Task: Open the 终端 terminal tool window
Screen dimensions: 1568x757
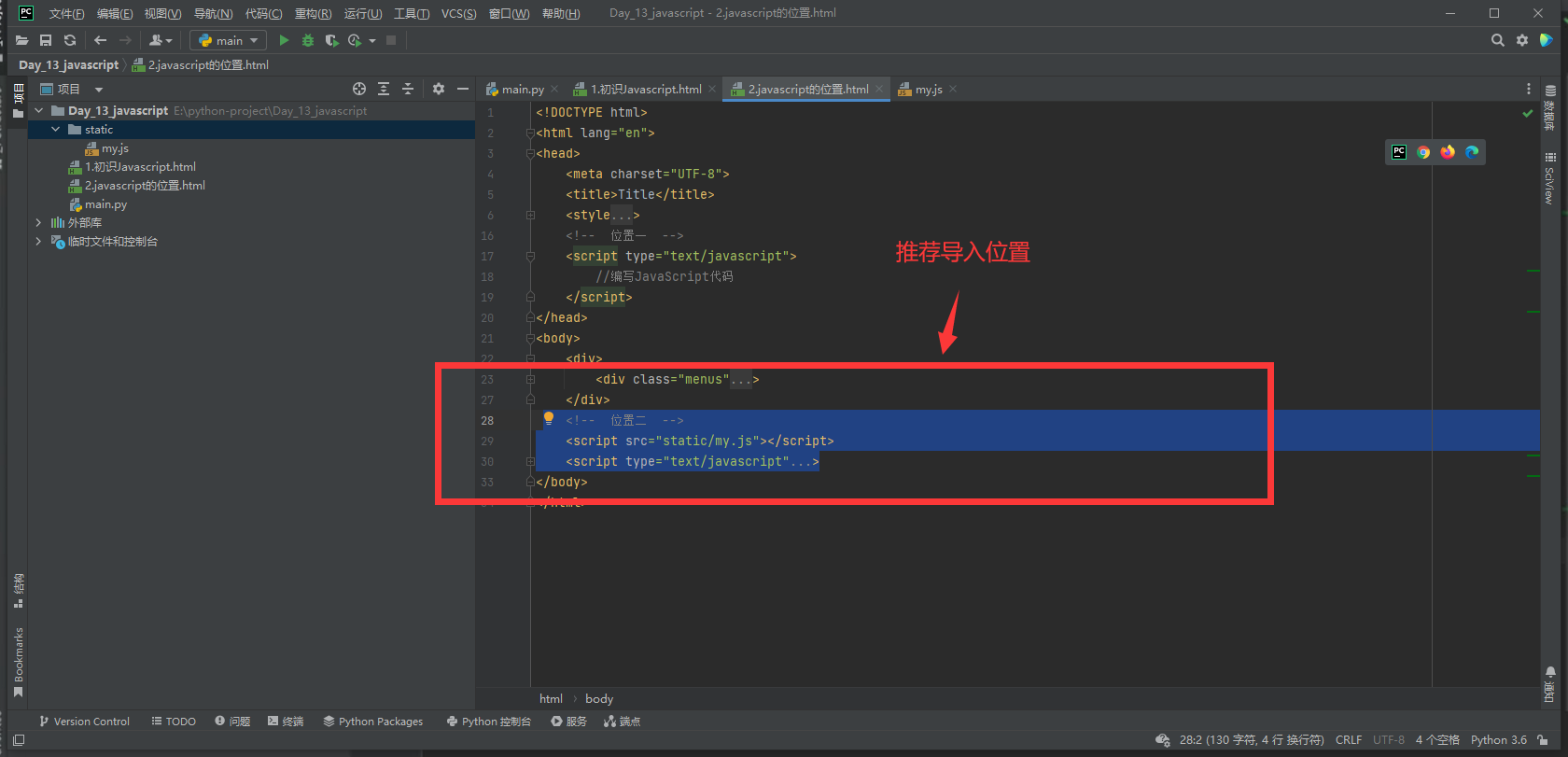Action: pyautogui.click(x=286, y=722)
